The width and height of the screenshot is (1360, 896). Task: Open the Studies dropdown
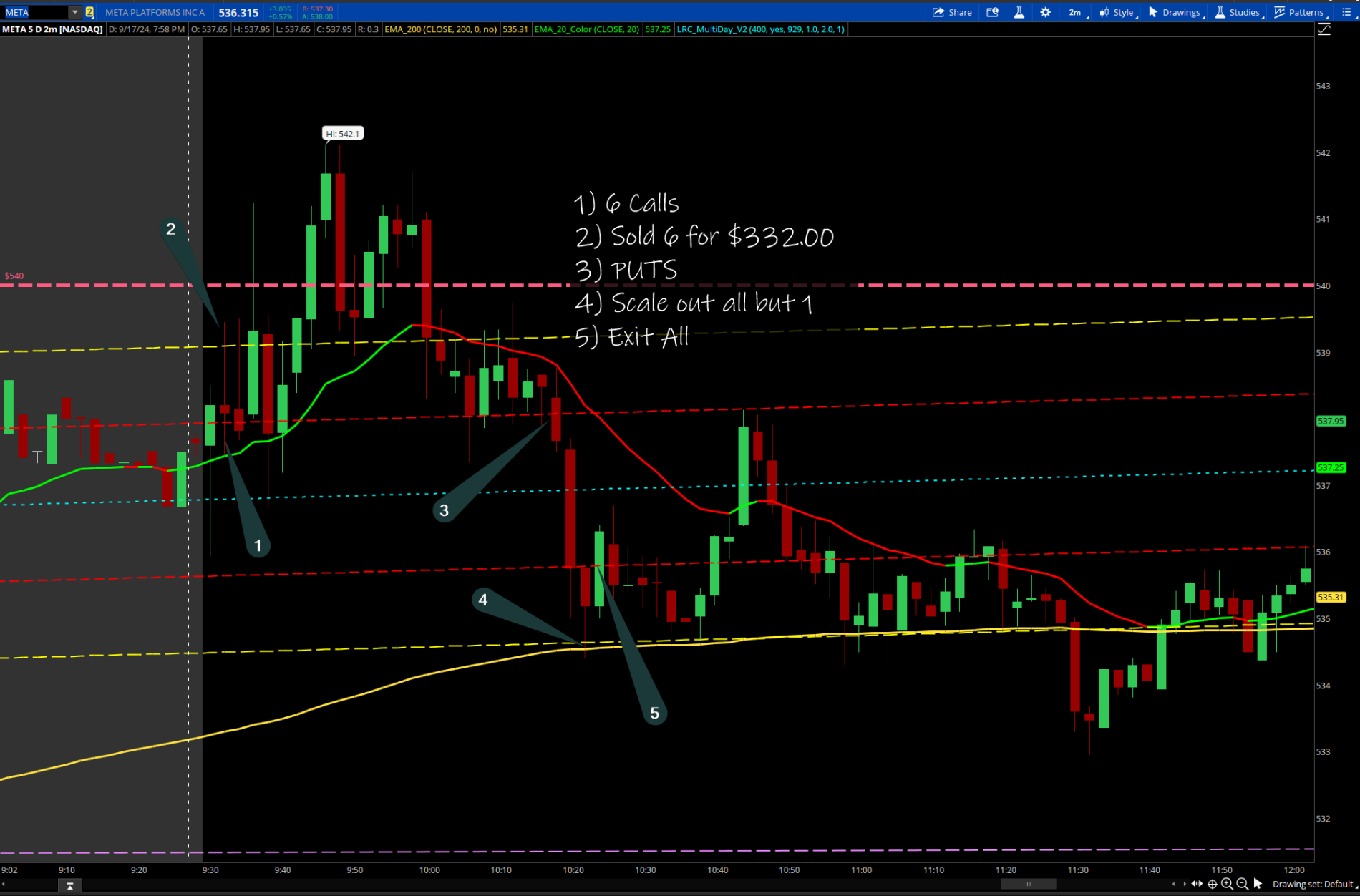tap(1238, 12)
